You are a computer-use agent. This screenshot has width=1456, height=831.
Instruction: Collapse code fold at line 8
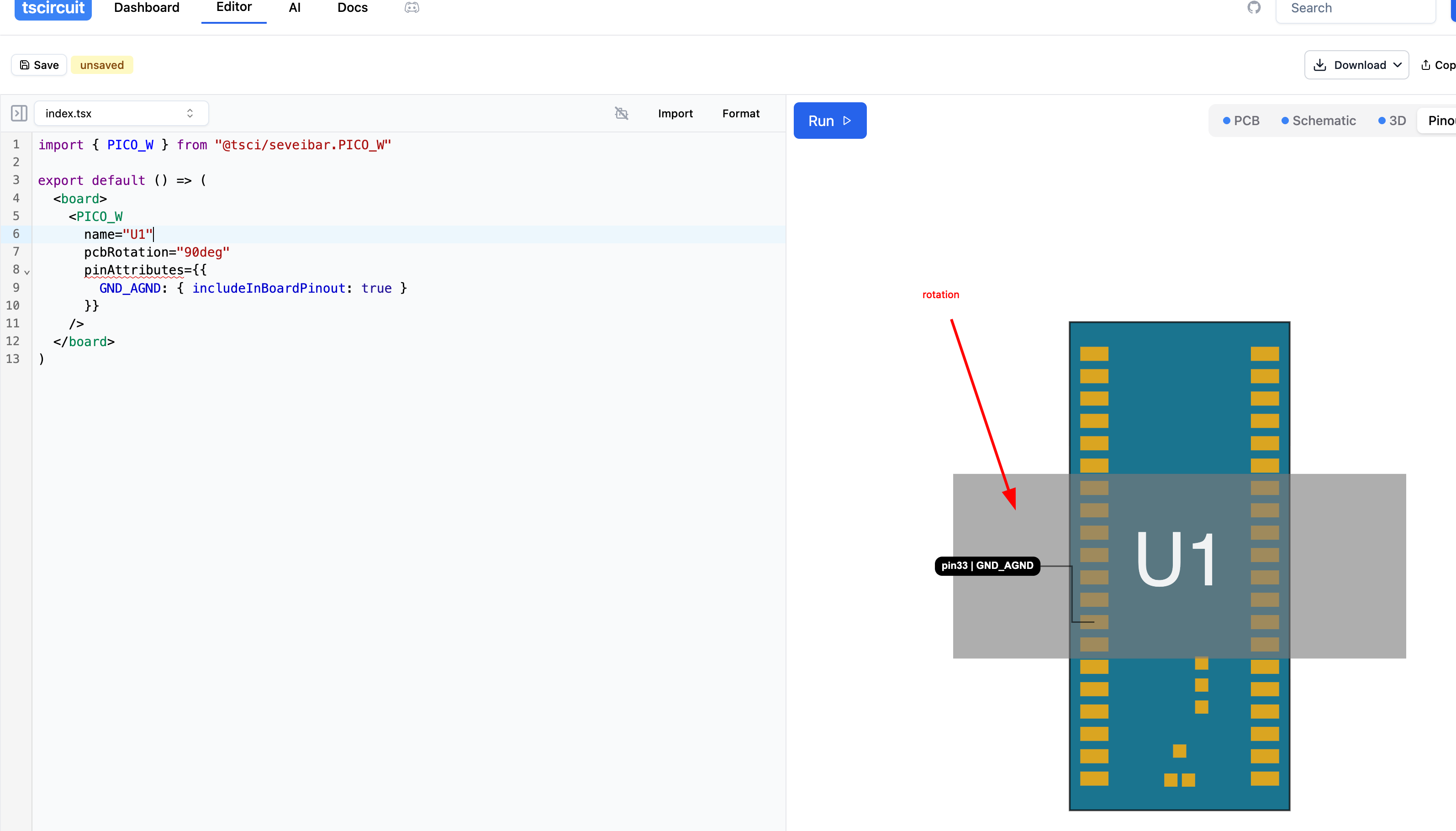27,272
